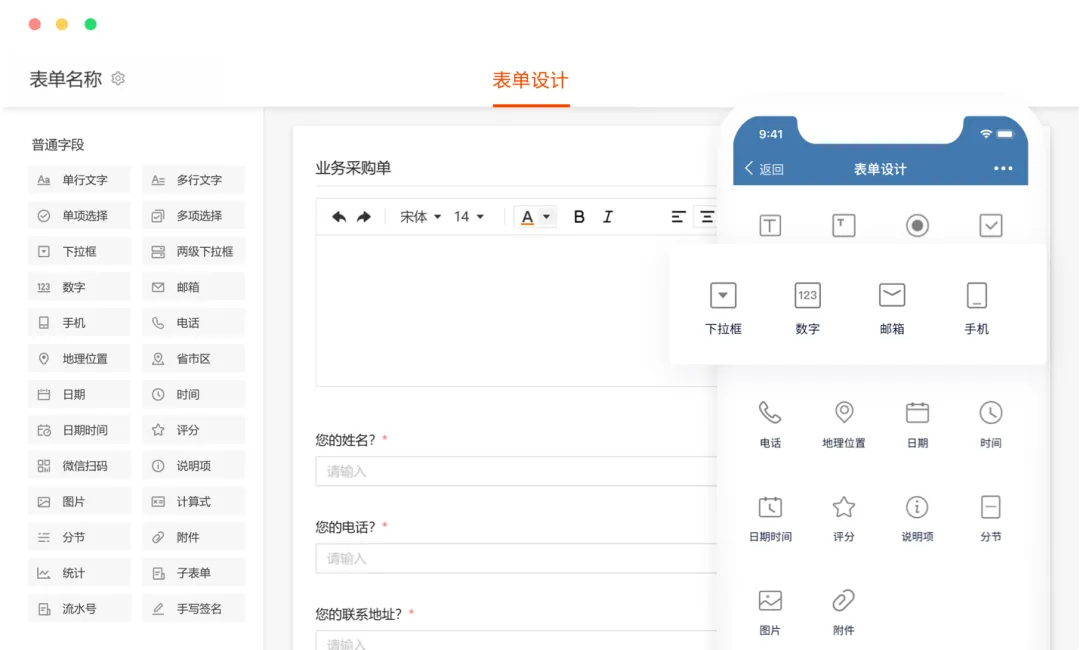Switch to the 表单设计 tab
This screenshot has width=1080, height=650.
point(530,81)
